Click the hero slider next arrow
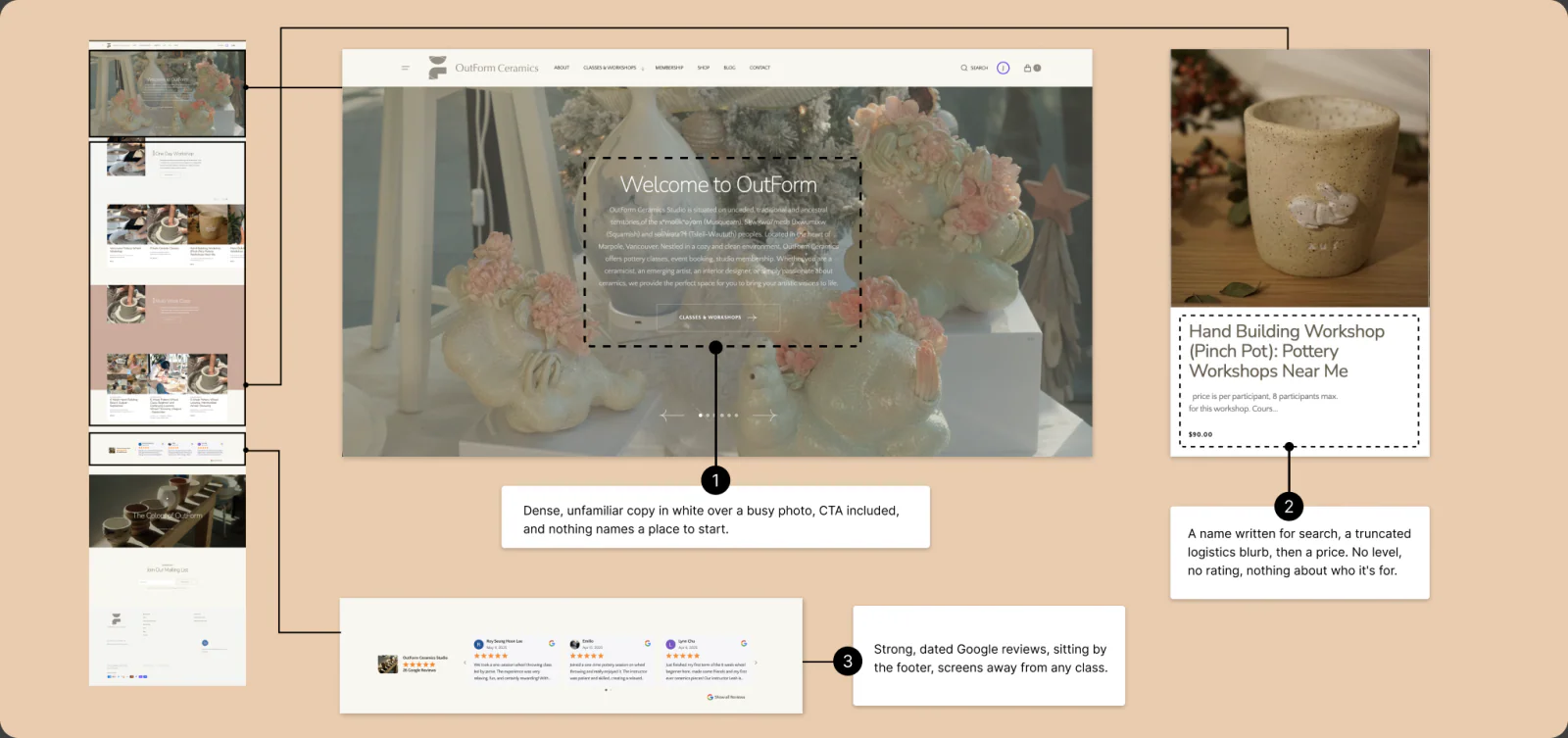The height and width of the screenshot is (738, 1568). pos(764,416)
